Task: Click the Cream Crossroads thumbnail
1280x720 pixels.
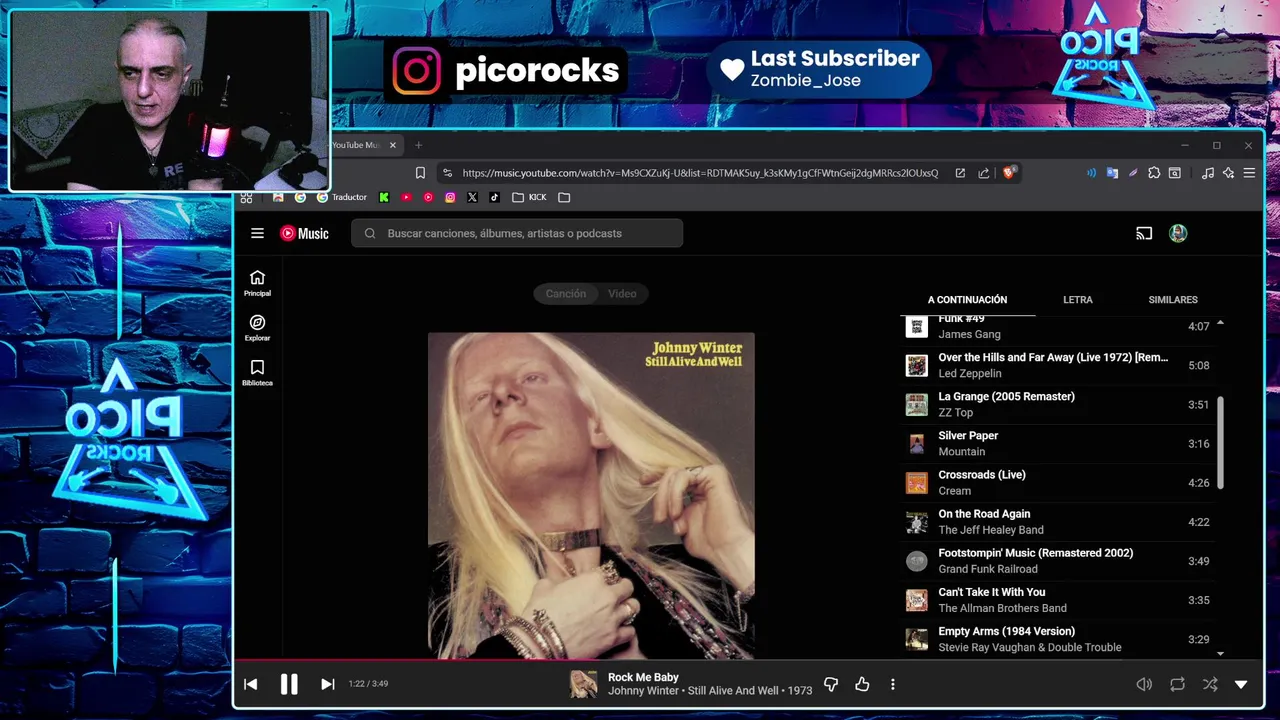Action: click(917, 483)
